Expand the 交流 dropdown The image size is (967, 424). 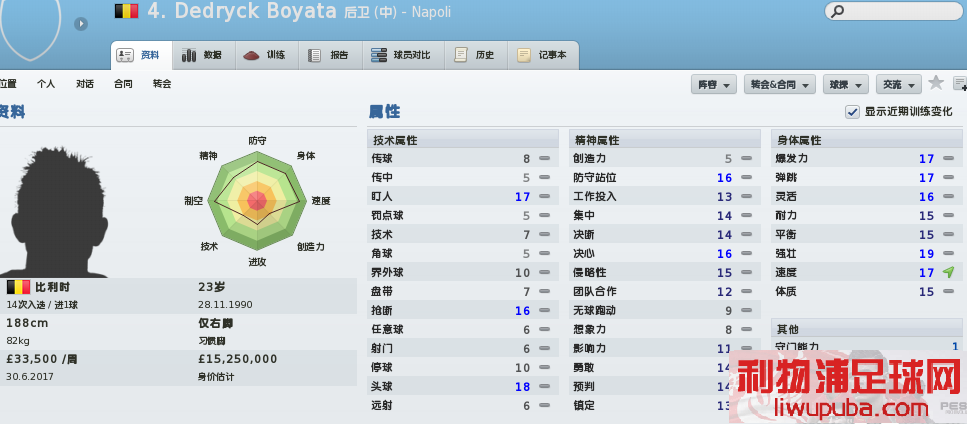899,84
